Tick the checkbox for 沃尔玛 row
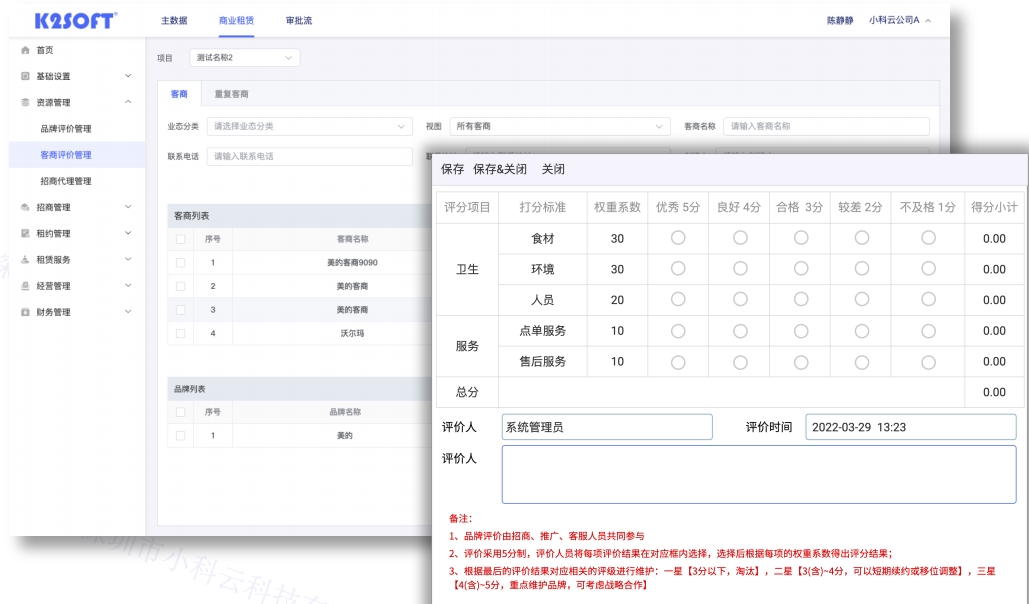 click(180, 334)
